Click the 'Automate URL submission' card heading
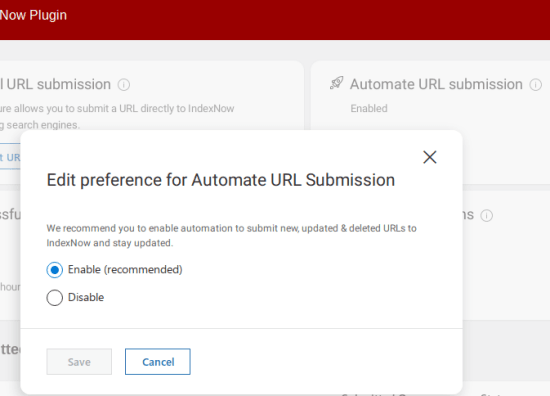 tap(436, 85)
